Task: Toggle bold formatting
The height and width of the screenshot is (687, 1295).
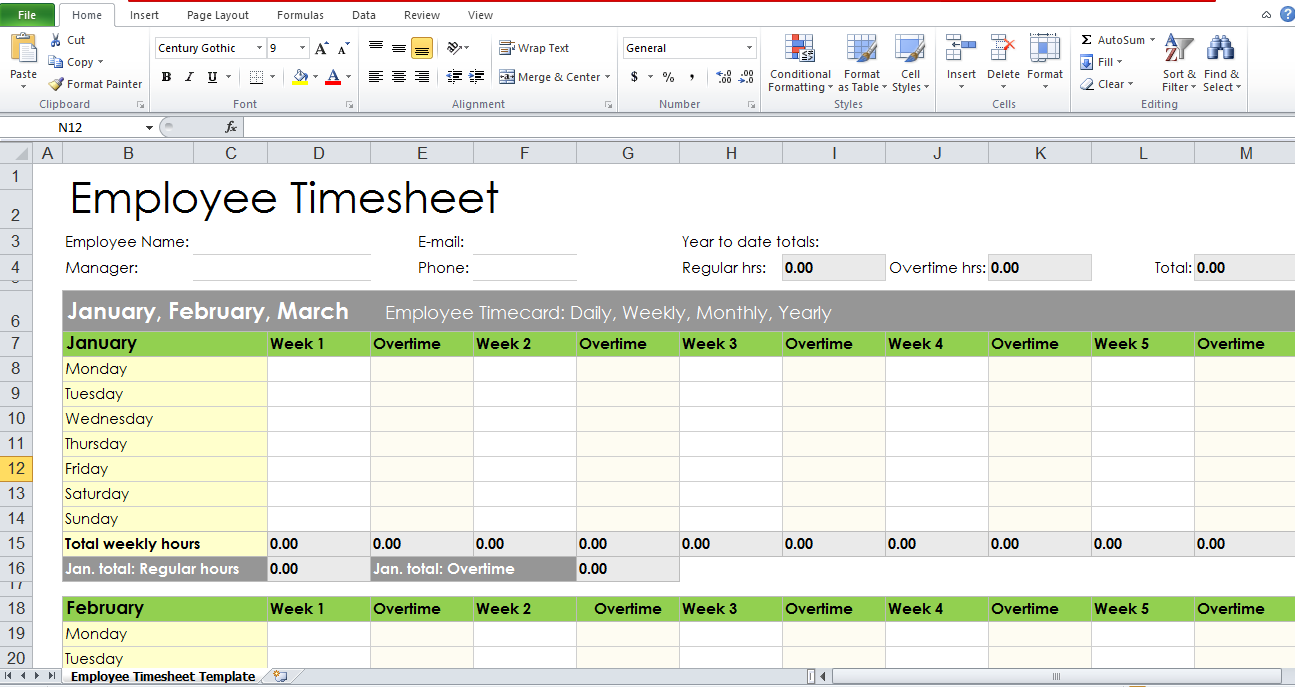Action: click(x=166, y=76)
